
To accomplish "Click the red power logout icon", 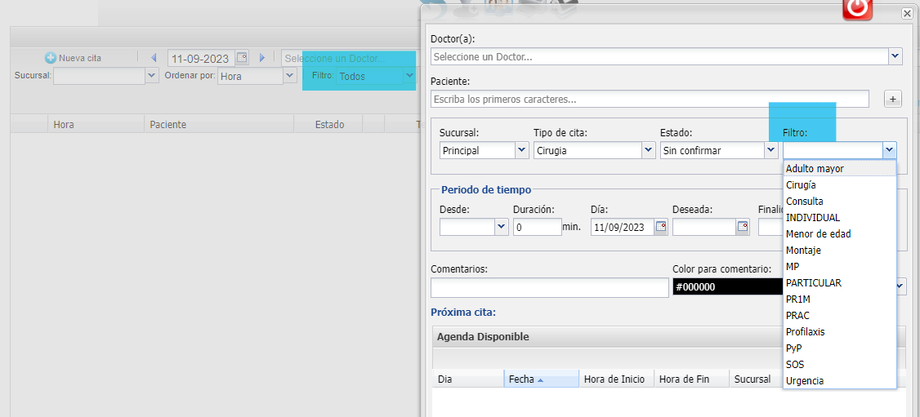I will (x=858, y=9).
